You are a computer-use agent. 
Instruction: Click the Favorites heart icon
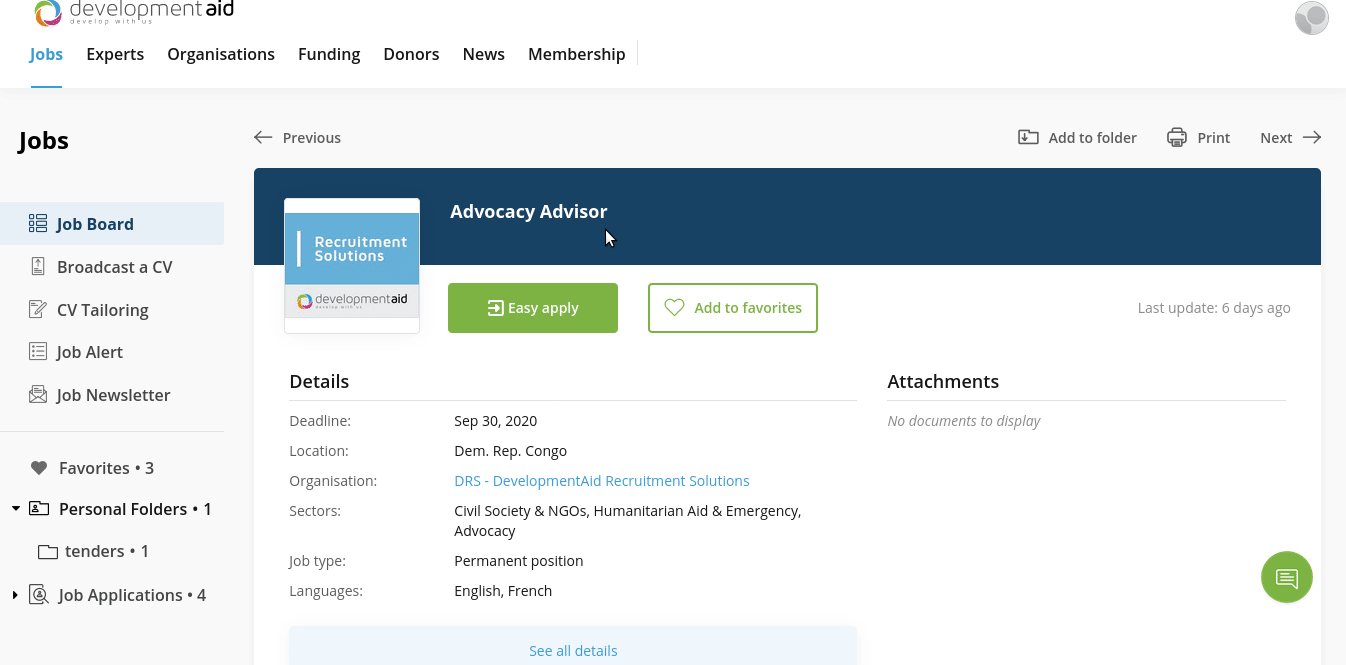click(38, 467)
